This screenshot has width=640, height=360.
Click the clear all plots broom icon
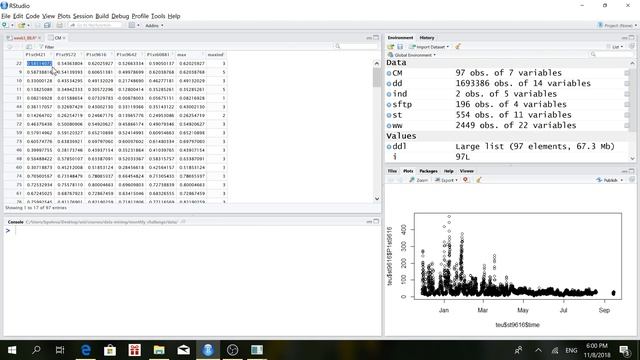coord(479,180)
